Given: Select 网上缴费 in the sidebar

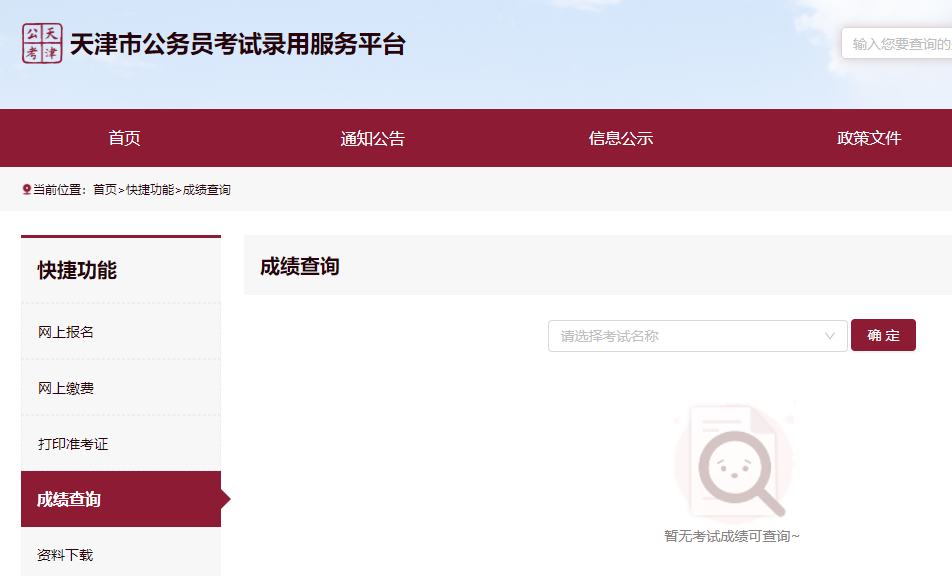Looking at the screenshot, I should click(66, 388).
